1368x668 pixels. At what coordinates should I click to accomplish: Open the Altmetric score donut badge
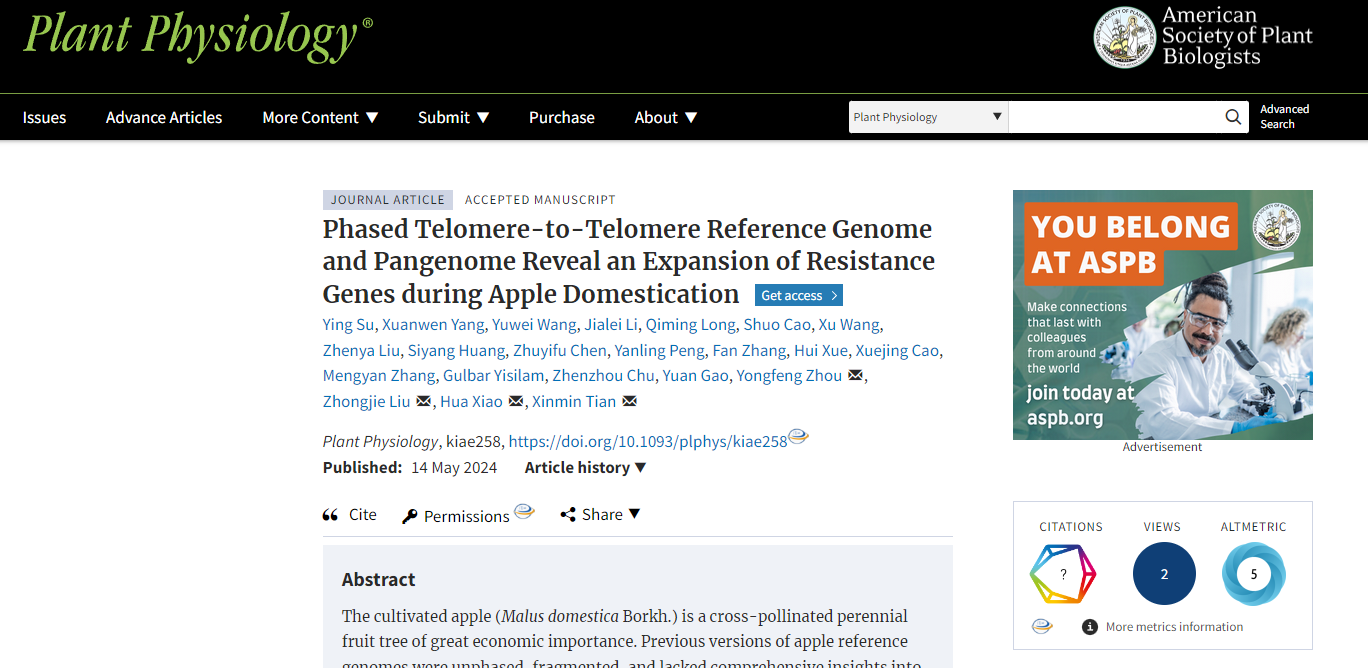1253,574
